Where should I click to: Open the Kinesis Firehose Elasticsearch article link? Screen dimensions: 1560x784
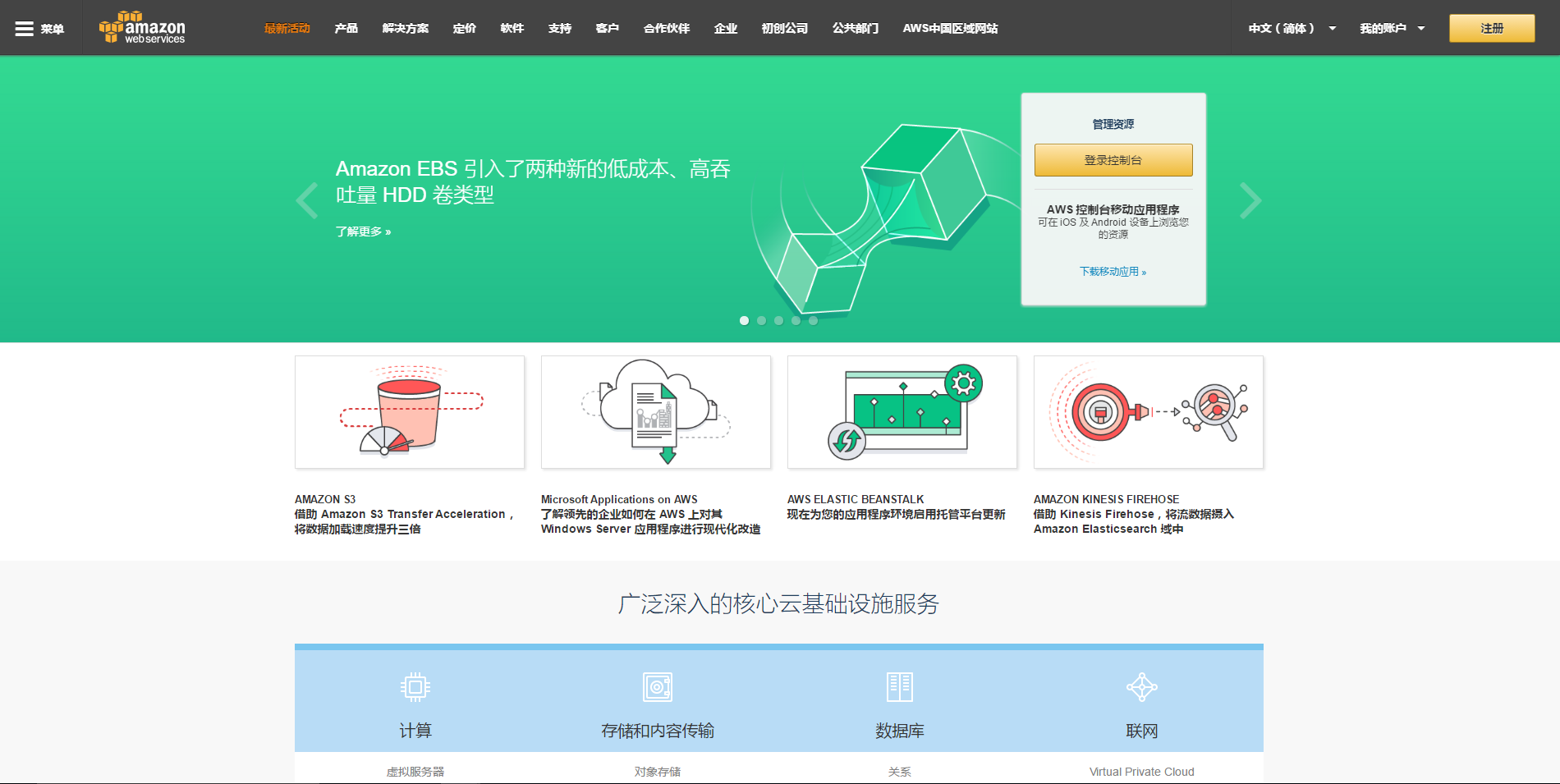[1134, 521]
